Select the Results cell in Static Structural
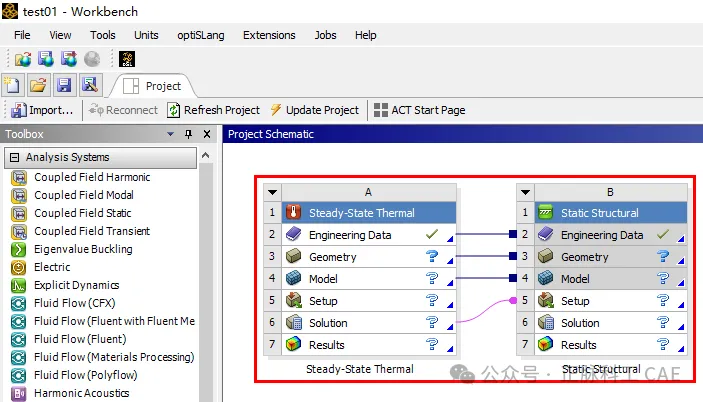The height and width of the screenshot is (402, 703). tap(578, 345)
